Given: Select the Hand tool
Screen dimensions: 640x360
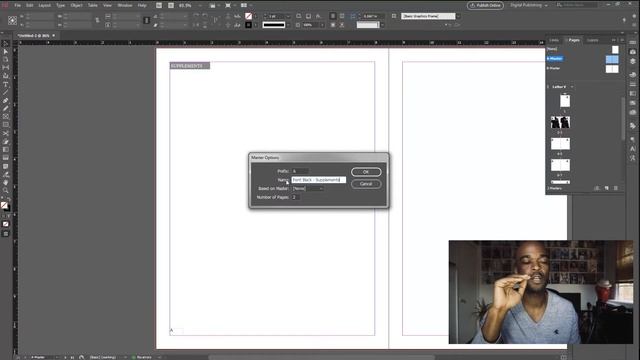Looking at the screenshot, I should 5,182.
